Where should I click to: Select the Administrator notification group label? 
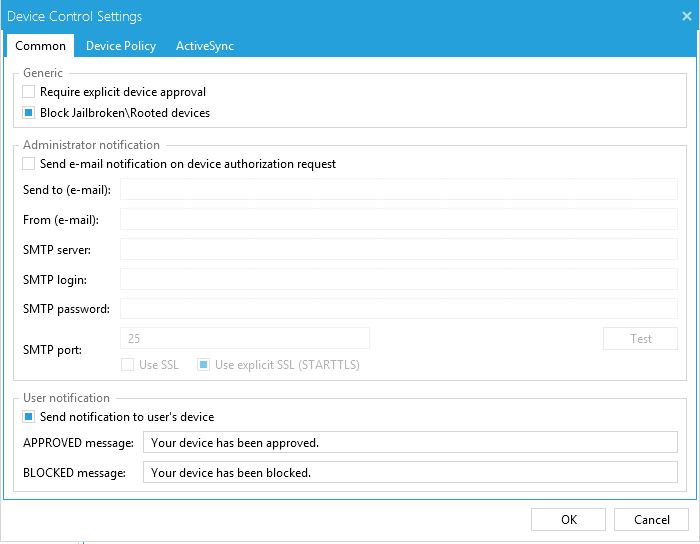point(91,145)
